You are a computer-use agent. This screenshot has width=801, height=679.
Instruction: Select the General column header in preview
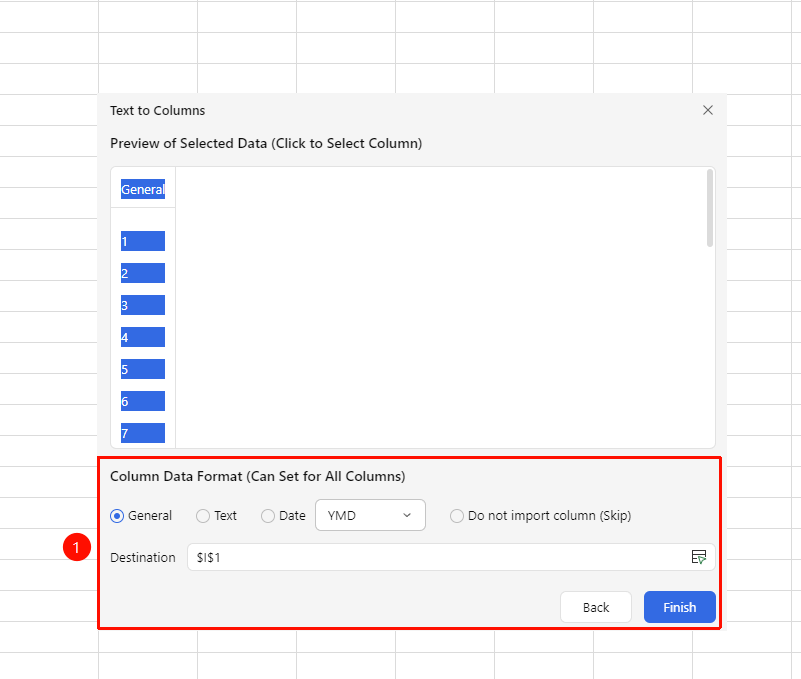143,189
